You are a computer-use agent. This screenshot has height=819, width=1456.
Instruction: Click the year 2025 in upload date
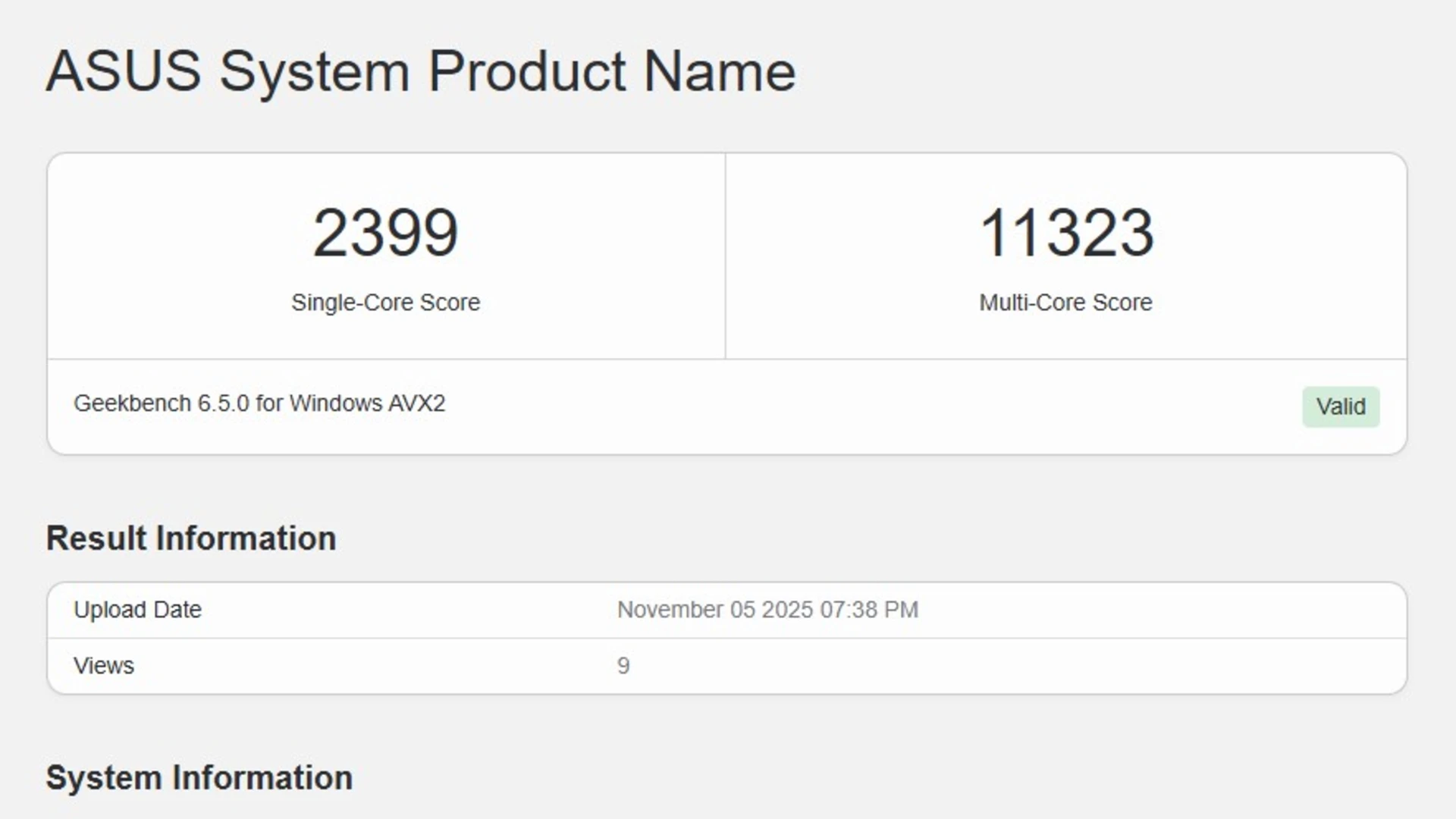[786, 610]
